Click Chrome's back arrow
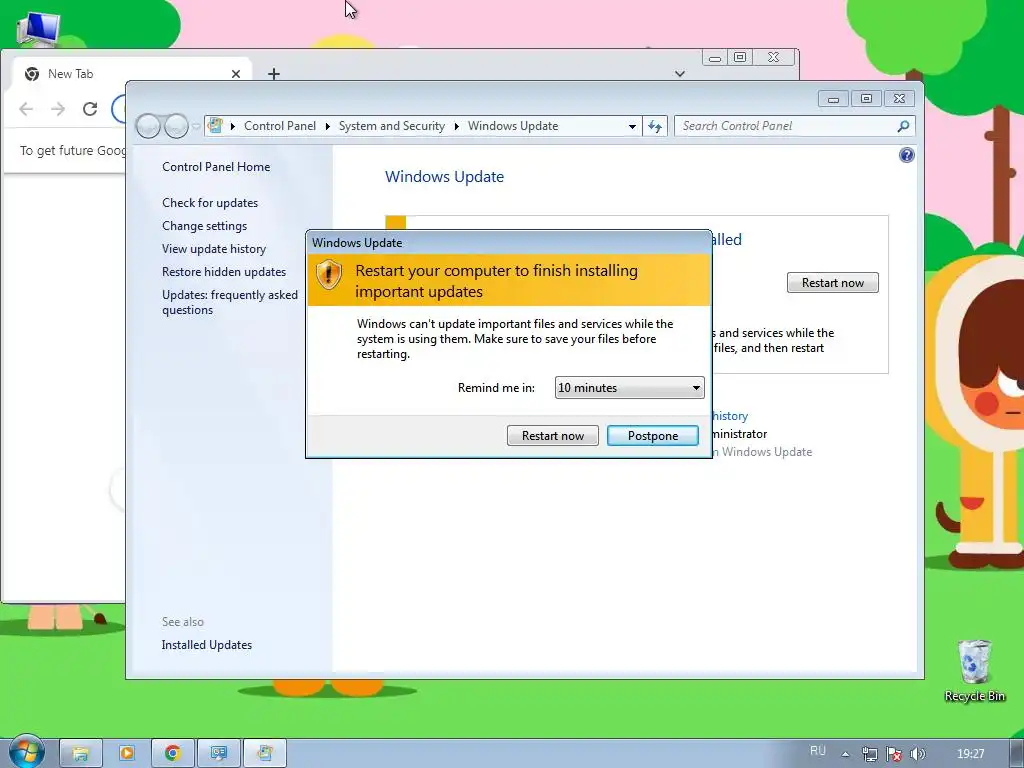The width and height of the screenshot is (1024, 768). 26,108
